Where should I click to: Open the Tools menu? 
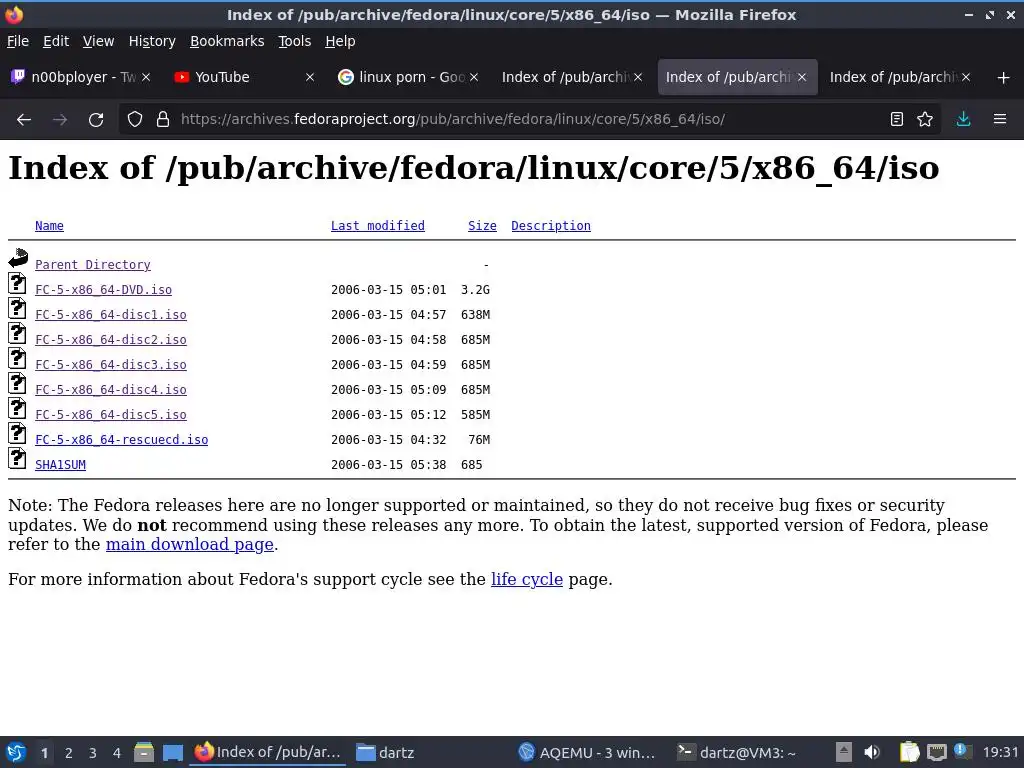[x=295, y=41]
